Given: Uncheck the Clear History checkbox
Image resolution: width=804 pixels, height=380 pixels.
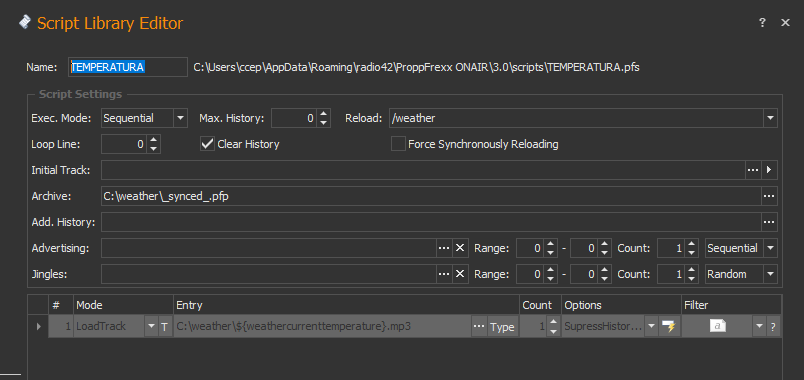Looking at the screenshot, I should point(207,144).
